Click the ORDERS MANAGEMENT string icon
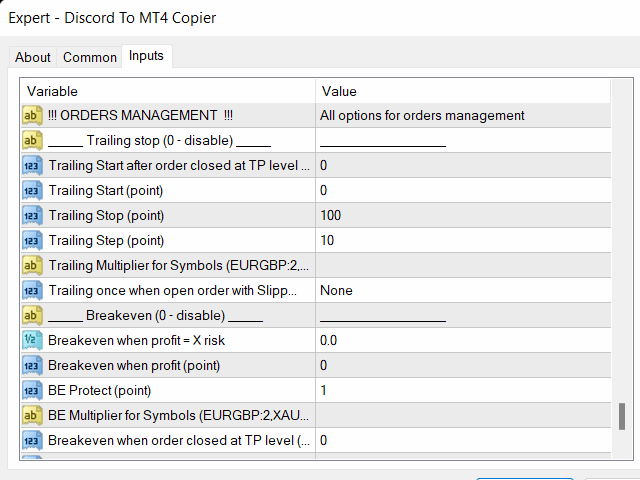Viewport: 640px width, 480px height. [x=32, y=116]
